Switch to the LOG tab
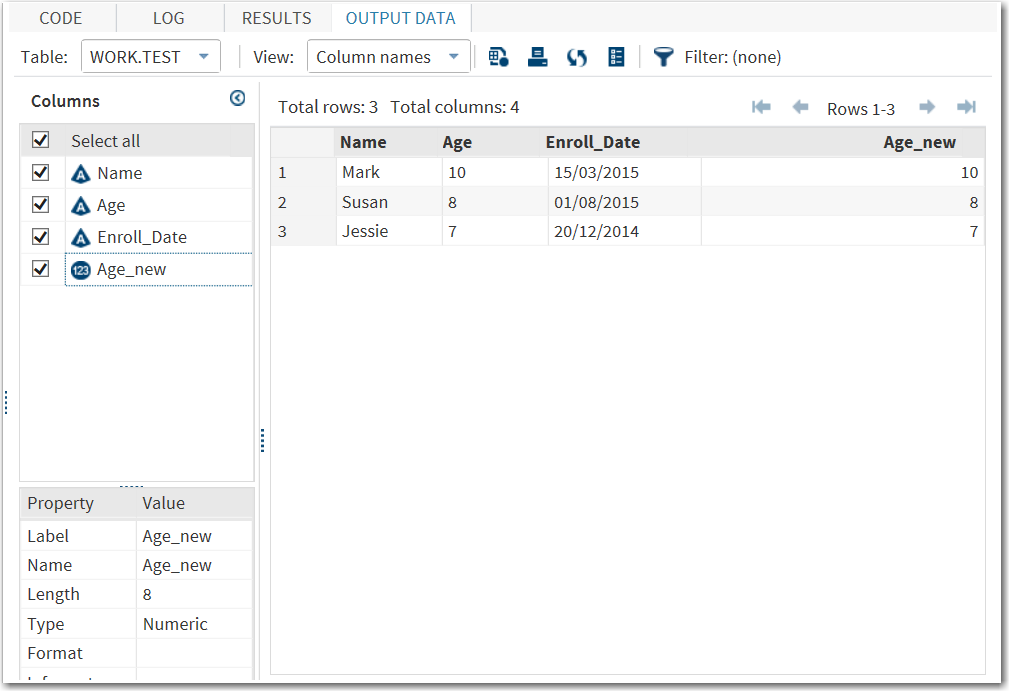Screen dimensions: 1009x691 [168, 17]
